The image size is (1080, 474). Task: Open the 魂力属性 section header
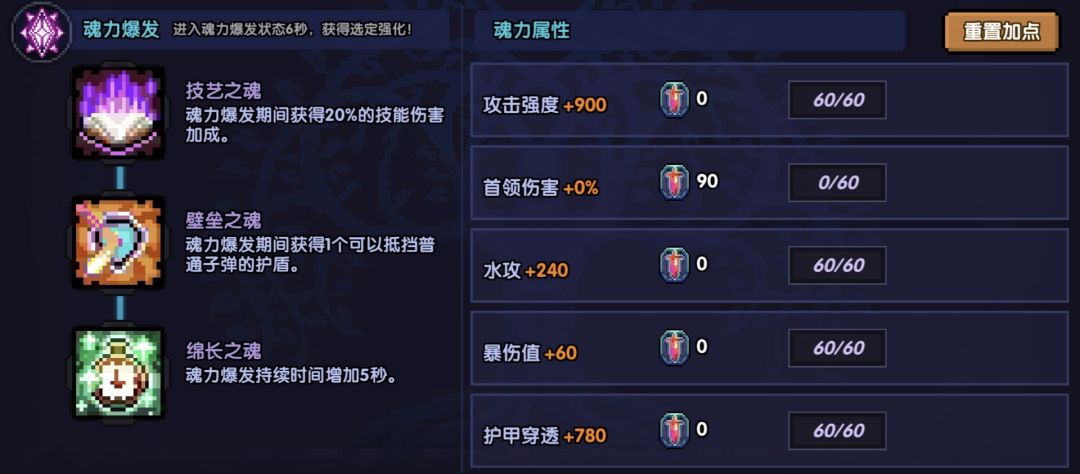tap(532, 31)
